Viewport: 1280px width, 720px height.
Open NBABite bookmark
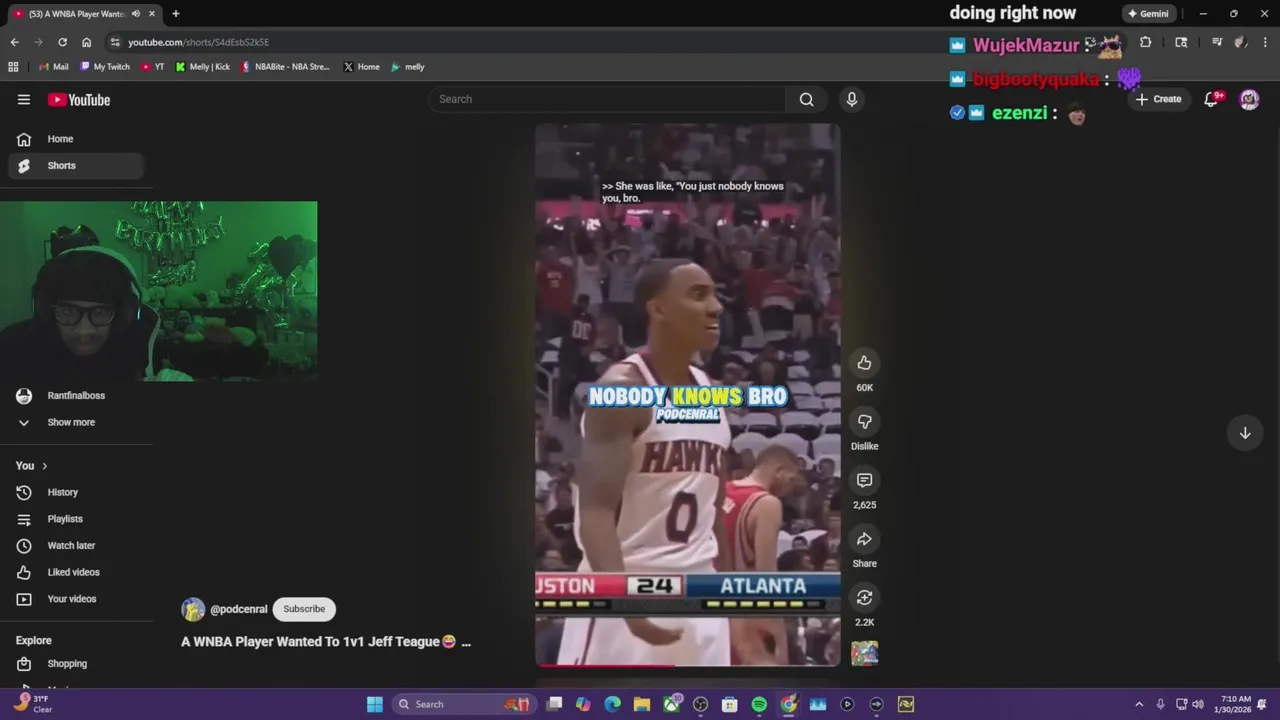point(285,67)
